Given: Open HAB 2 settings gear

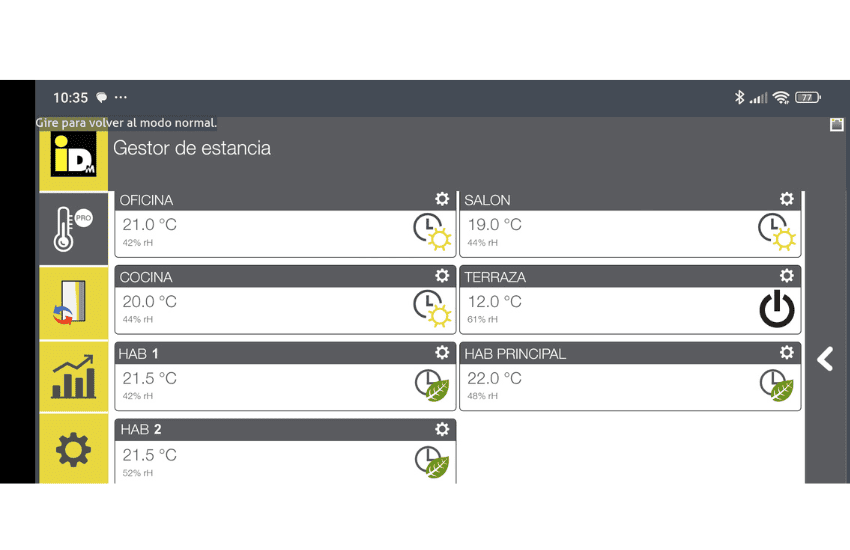Looking at the screenshot, I should [x=442, y=429].
